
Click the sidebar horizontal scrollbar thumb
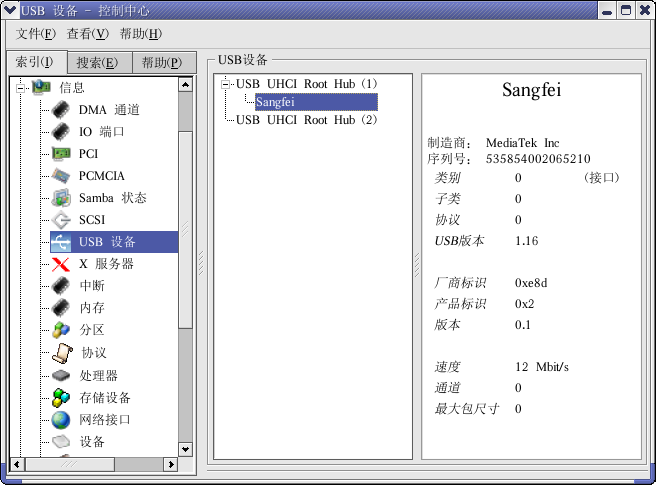pos(69,464)
